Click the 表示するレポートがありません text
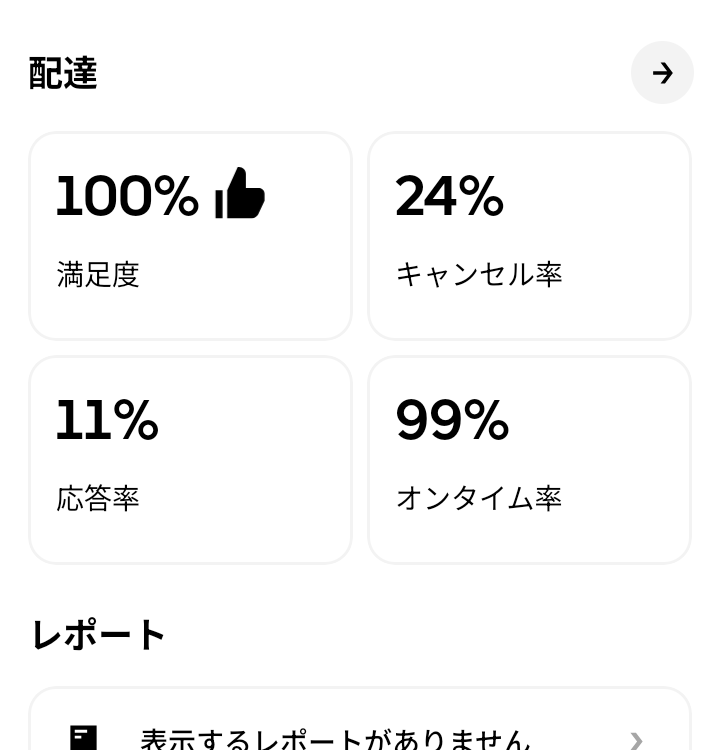Screen dimensions: 720x750 [335, 740]
